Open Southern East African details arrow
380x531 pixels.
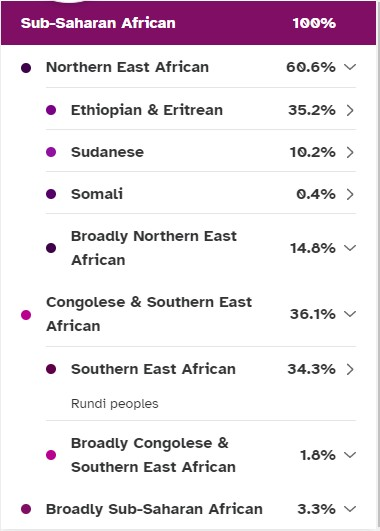click(x=350, y=369)
